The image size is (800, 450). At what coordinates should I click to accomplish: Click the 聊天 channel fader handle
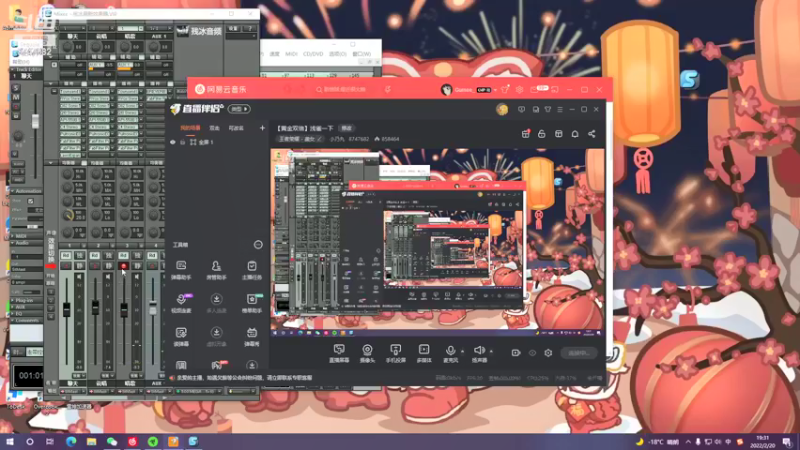coord(66,309)
